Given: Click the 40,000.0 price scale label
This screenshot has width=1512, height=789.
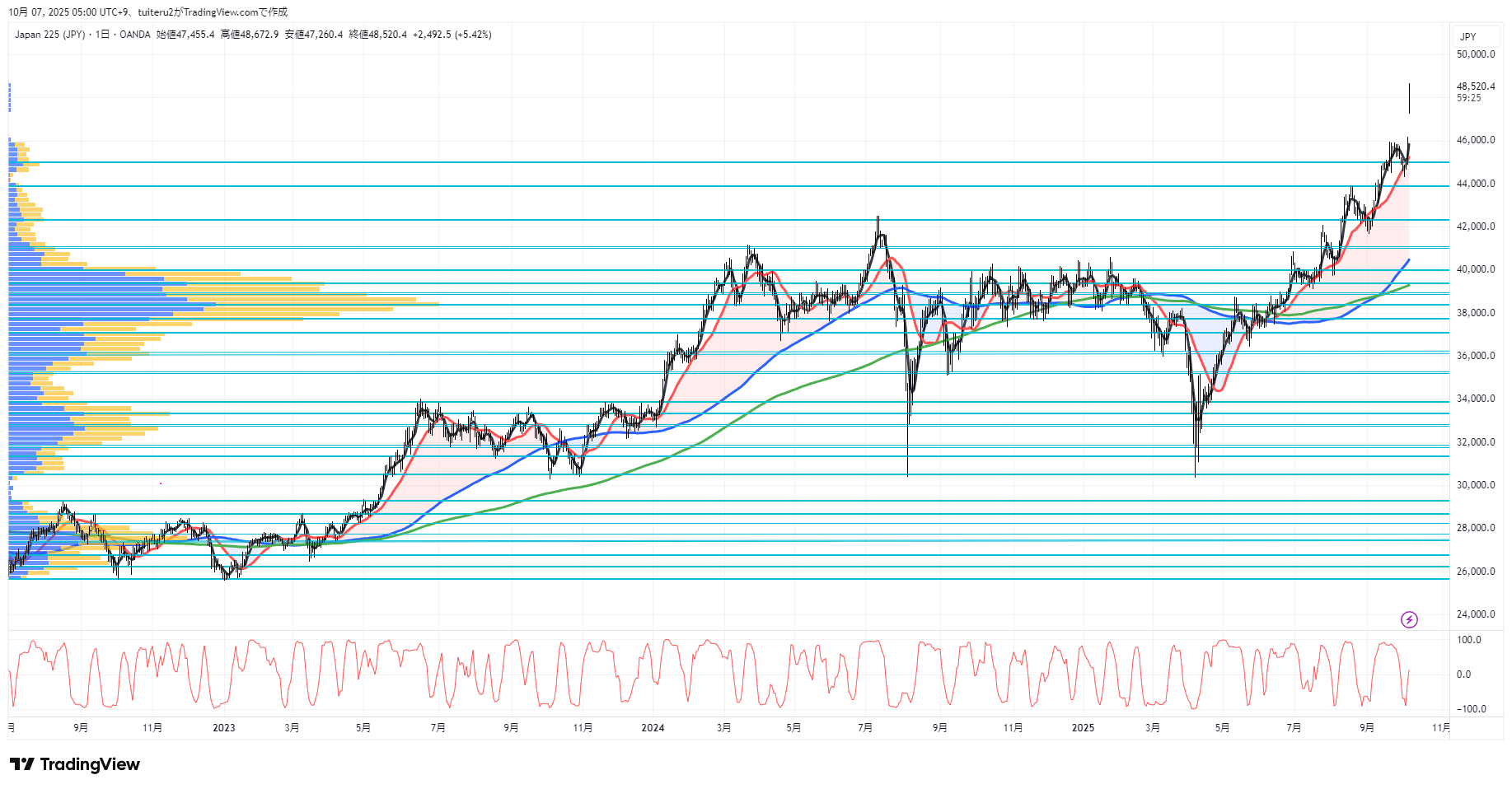Looking at the screenshot, I should point(1475,269).
